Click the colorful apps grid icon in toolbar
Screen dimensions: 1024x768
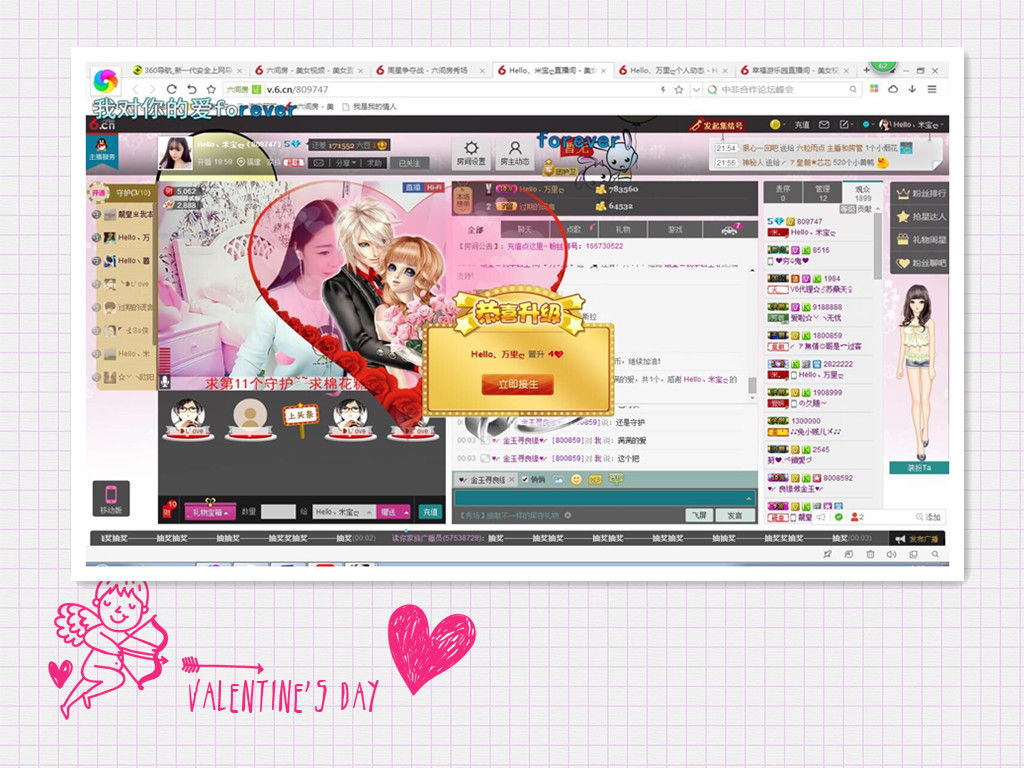coord(874,89)
